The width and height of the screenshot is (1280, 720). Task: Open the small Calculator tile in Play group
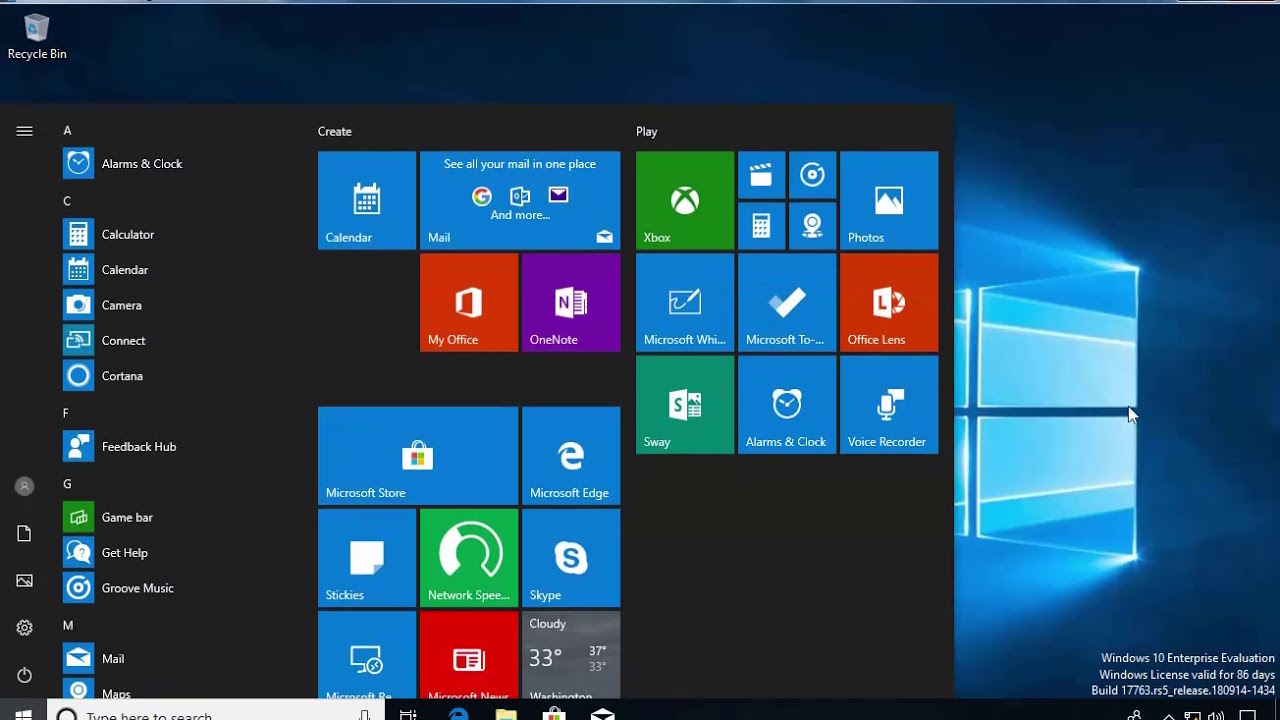[761, 226]
